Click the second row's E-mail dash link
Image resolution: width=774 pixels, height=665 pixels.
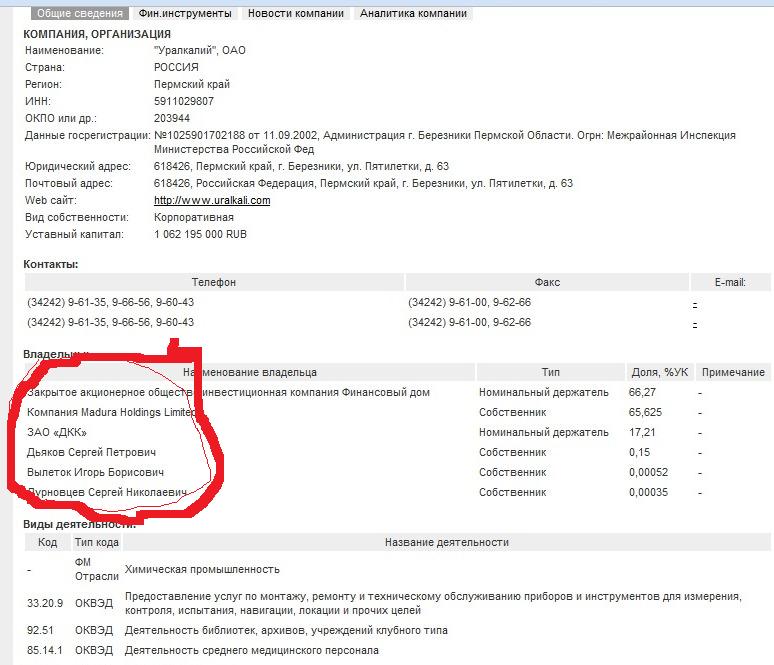pyautogui.click(x=694, y=323)
